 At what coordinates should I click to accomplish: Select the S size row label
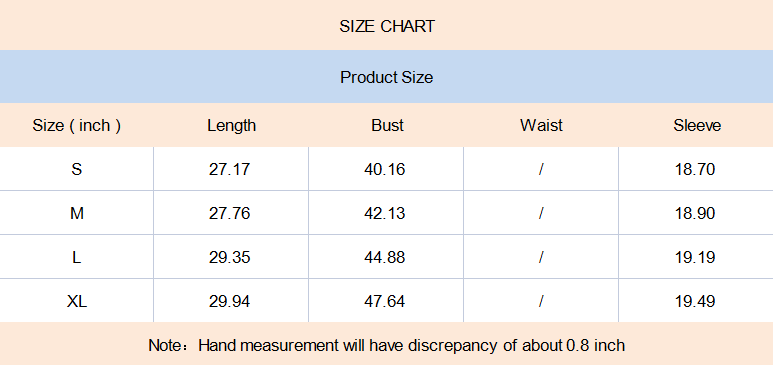(x=76, y=169)
